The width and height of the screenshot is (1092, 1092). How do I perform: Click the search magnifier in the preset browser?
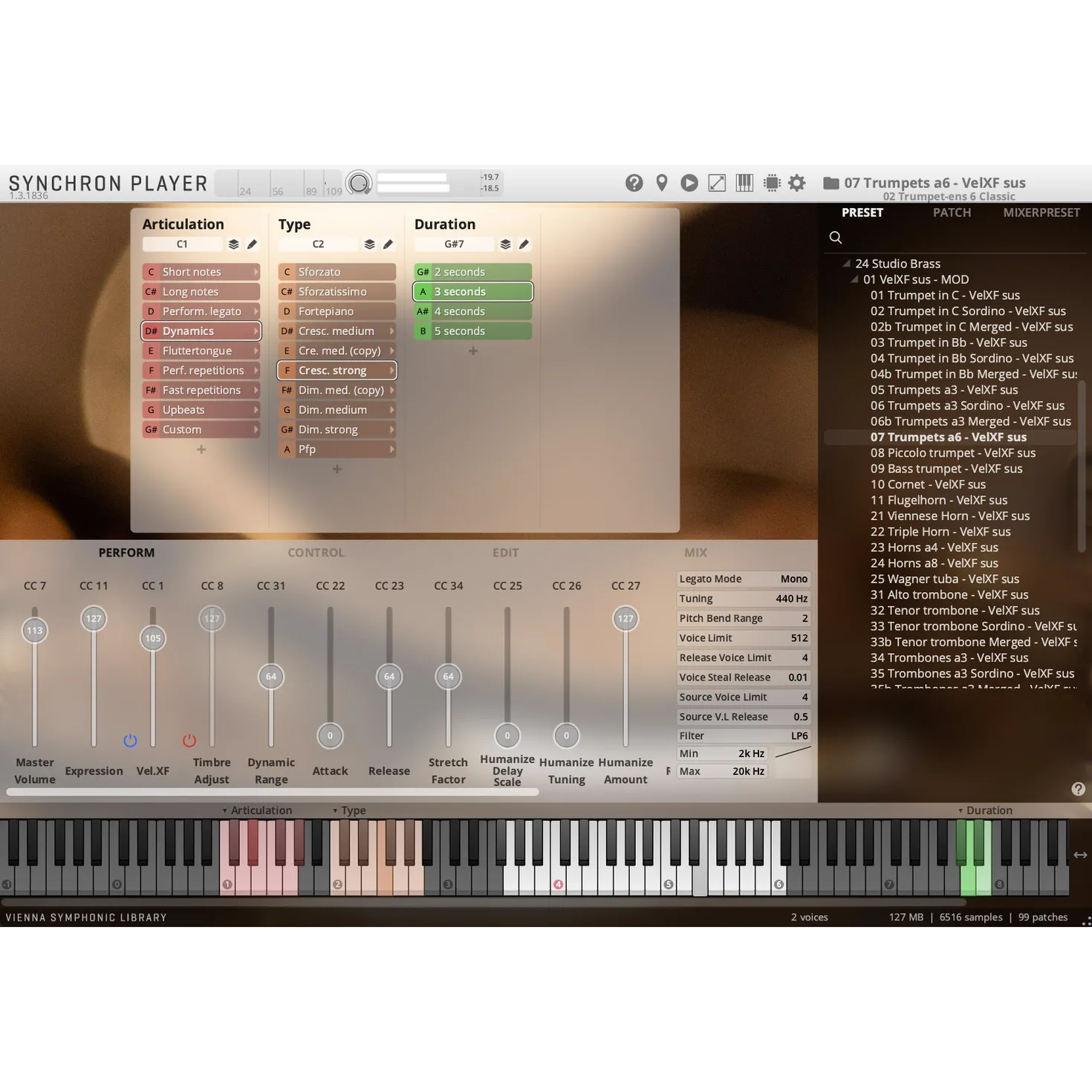pos(836,238)
